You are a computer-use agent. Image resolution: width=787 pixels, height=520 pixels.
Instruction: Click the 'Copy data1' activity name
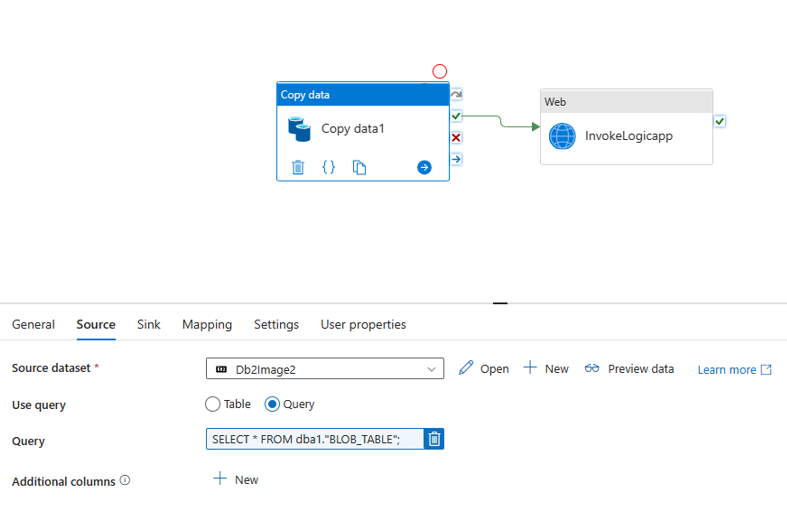coord(353,129)
